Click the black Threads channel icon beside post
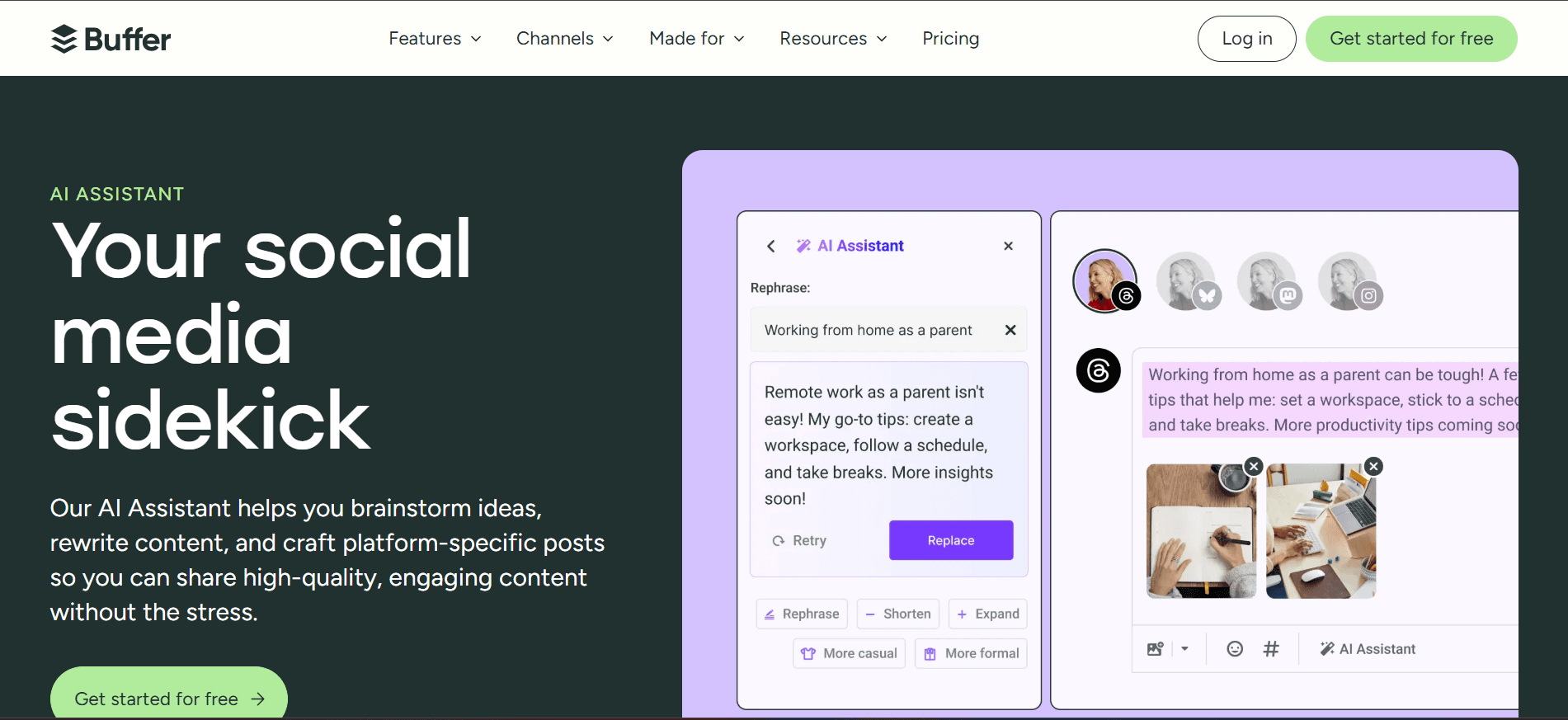Viewport: 1568px width, 720px height. point(1098,370)
